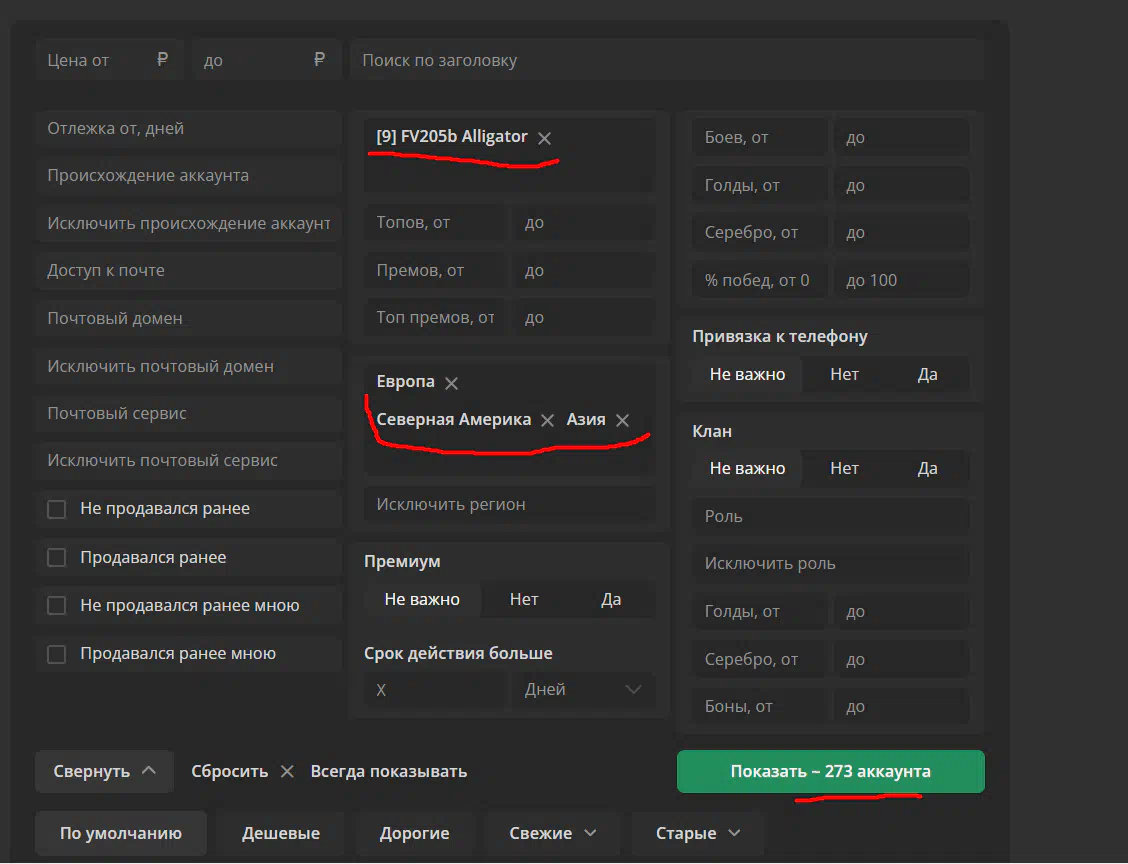Tick Не продавался ранее мною checkbox
This screenshot has height=864, width=1128.
56,606
